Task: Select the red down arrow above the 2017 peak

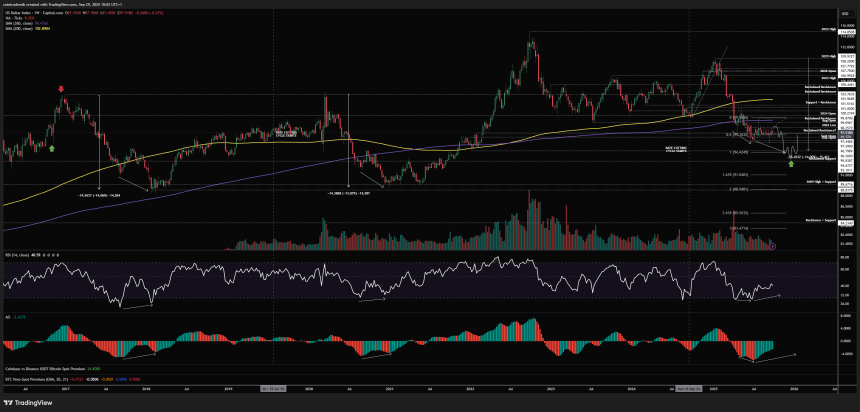Action: coord(63,89)
